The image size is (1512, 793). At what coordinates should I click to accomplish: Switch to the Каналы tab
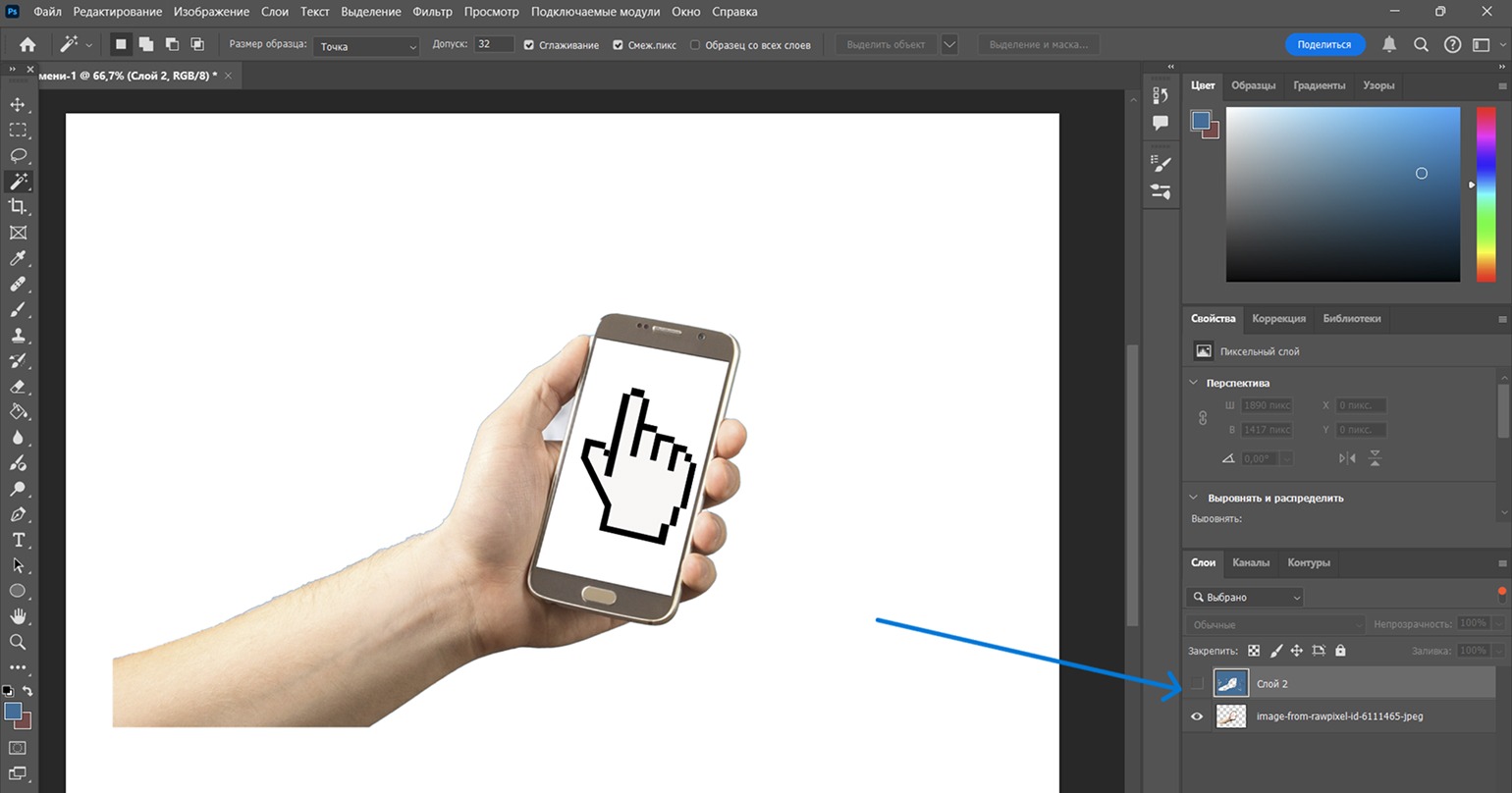(1251, 562)
